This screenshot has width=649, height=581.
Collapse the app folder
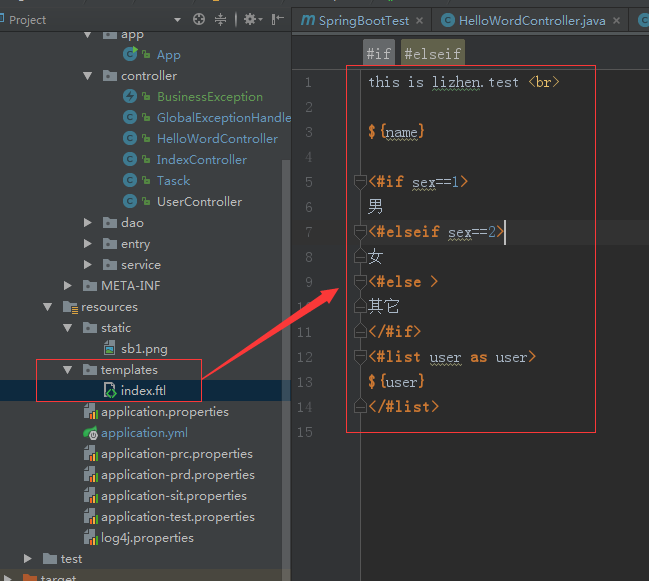(88, 35)
